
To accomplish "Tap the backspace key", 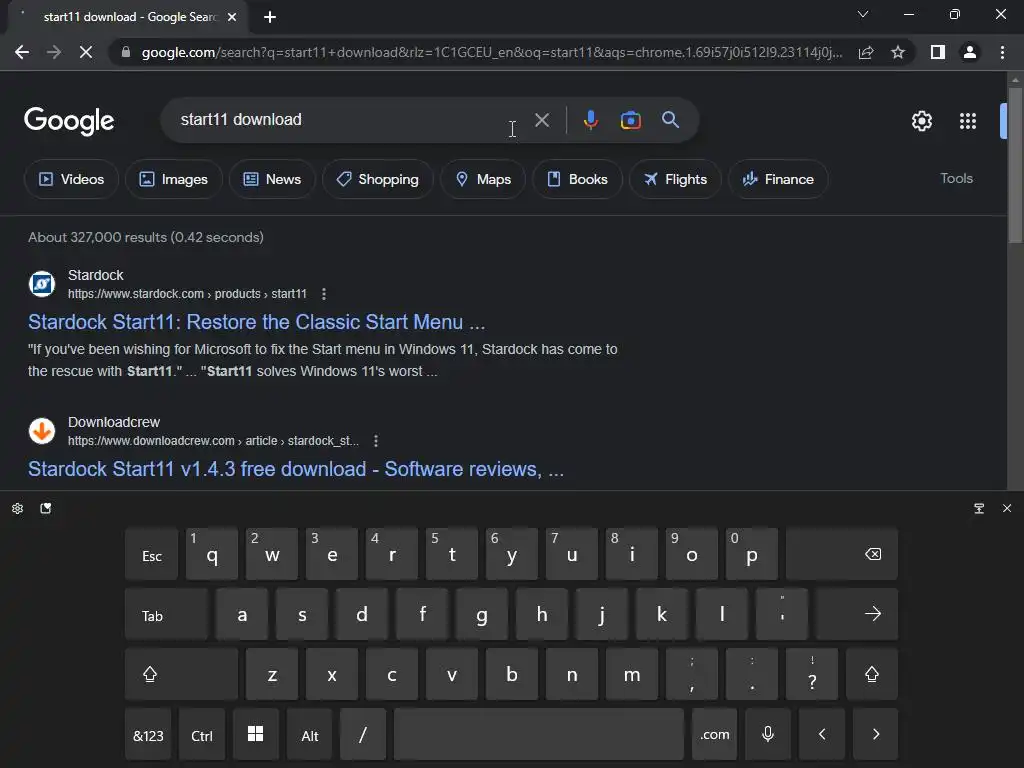I will pyautogui.click(x=842, y=554).
